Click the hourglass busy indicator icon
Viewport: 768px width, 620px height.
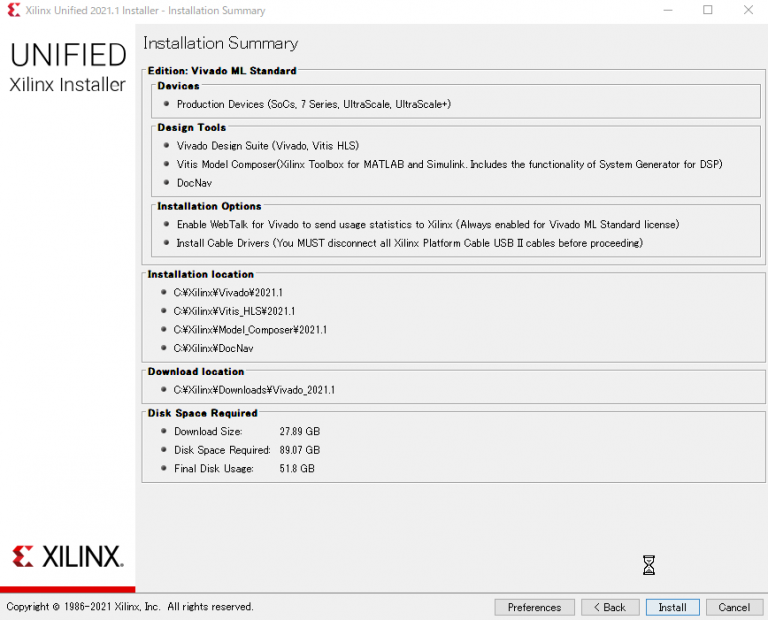point(648,566)
